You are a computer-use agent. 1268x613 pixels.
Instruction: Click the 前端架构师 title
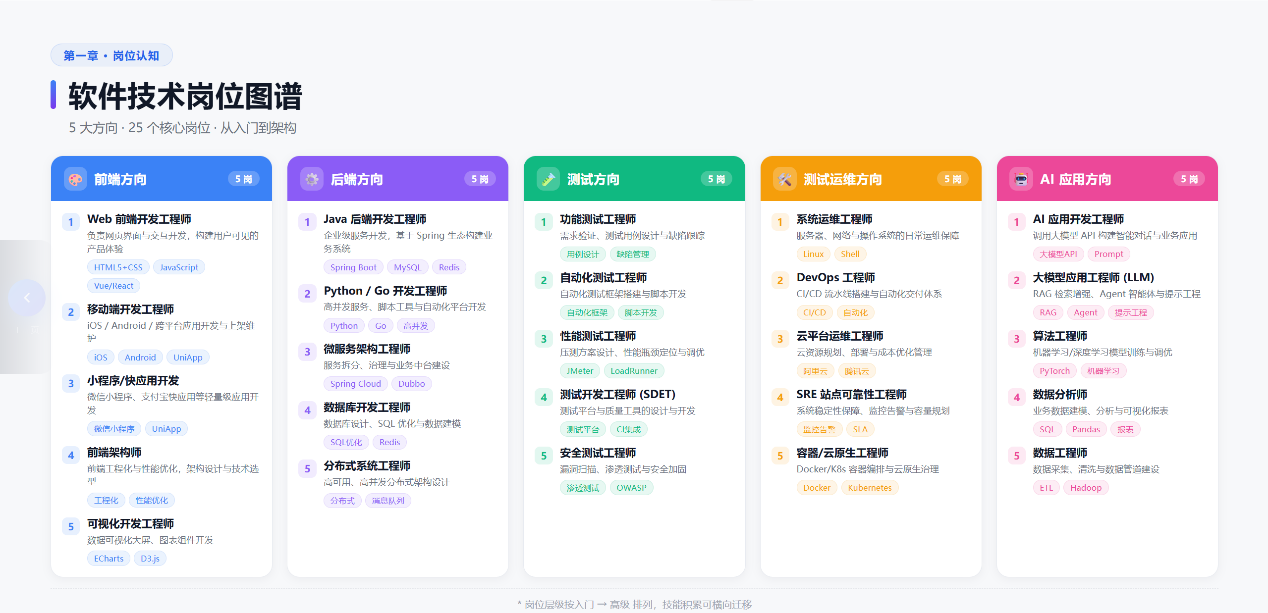coord(114,453)
